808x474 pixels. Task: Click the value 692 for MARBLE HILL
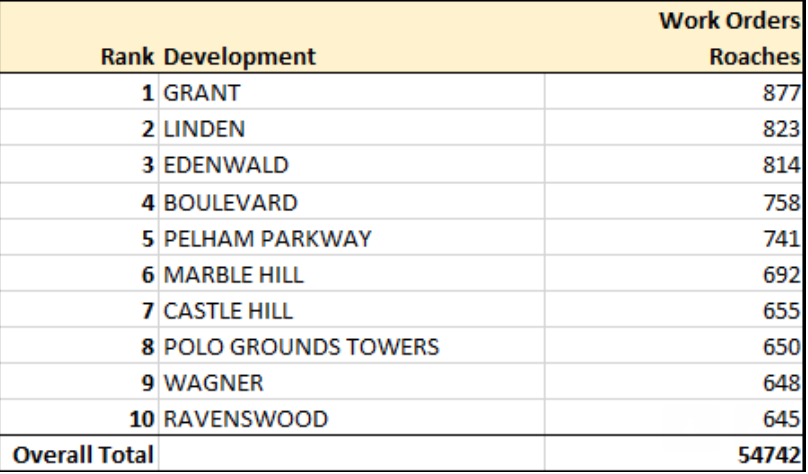pyautogui.click(x=781, y=274)
